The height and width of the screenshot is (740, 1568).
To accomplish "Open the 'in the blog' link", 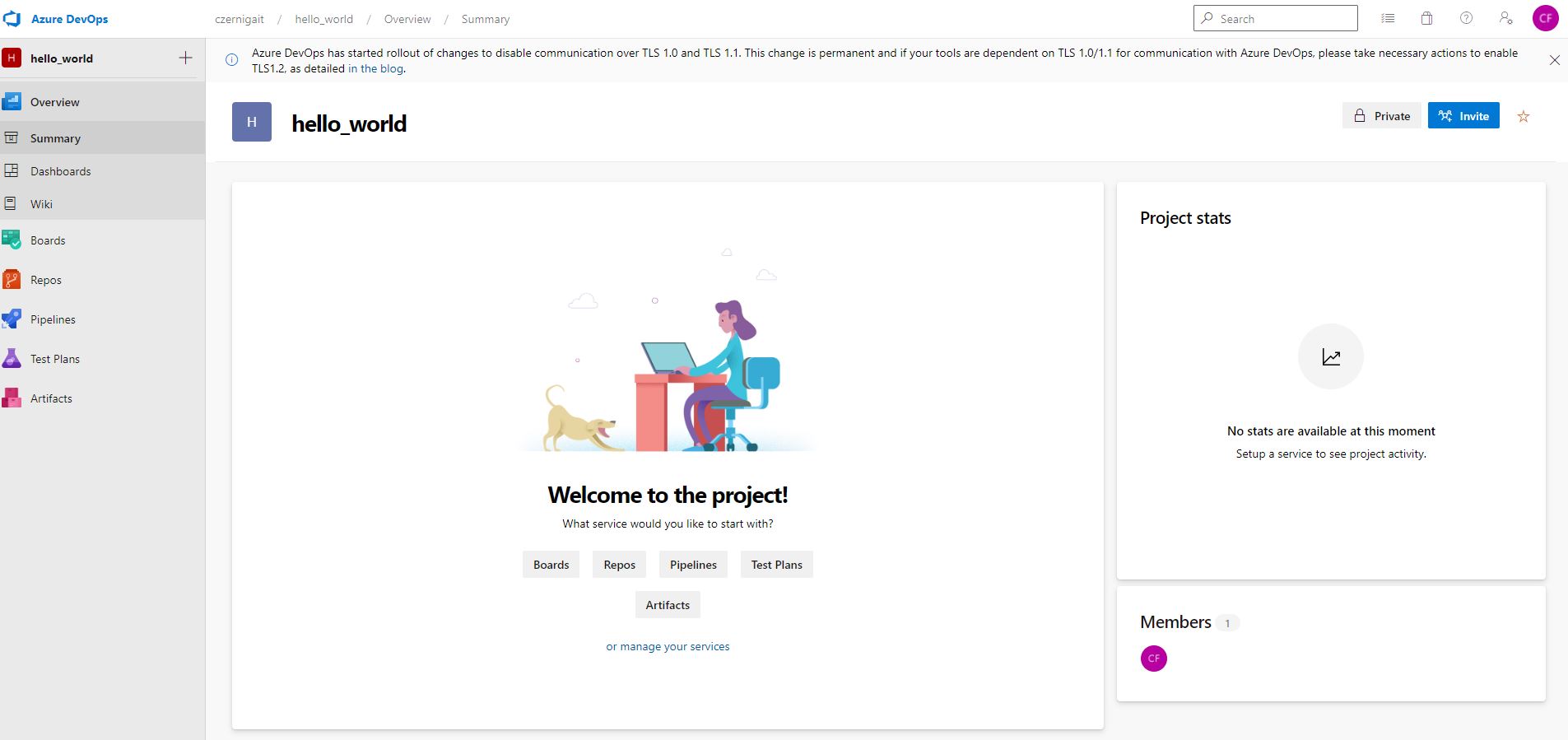I will (375, 68).
